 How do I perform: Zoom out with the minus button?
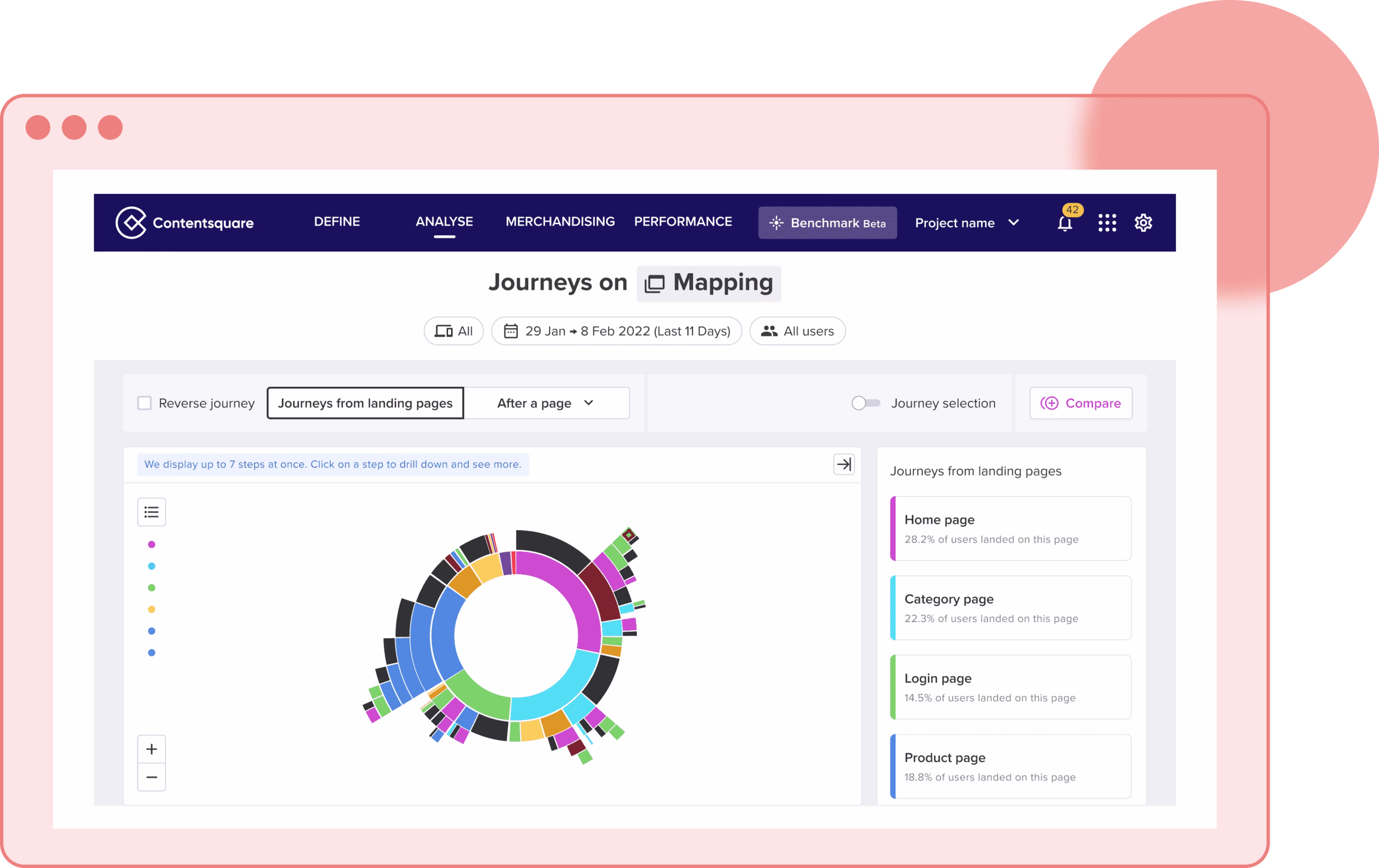(151, 777)
